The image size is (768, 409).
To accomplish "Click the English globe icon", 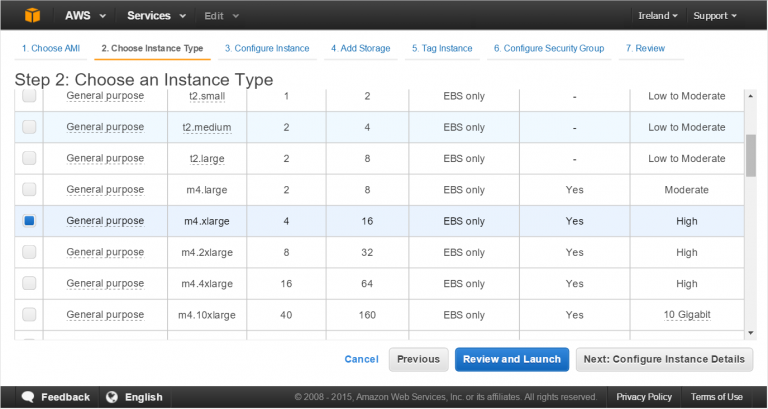I will coord(112,397).
